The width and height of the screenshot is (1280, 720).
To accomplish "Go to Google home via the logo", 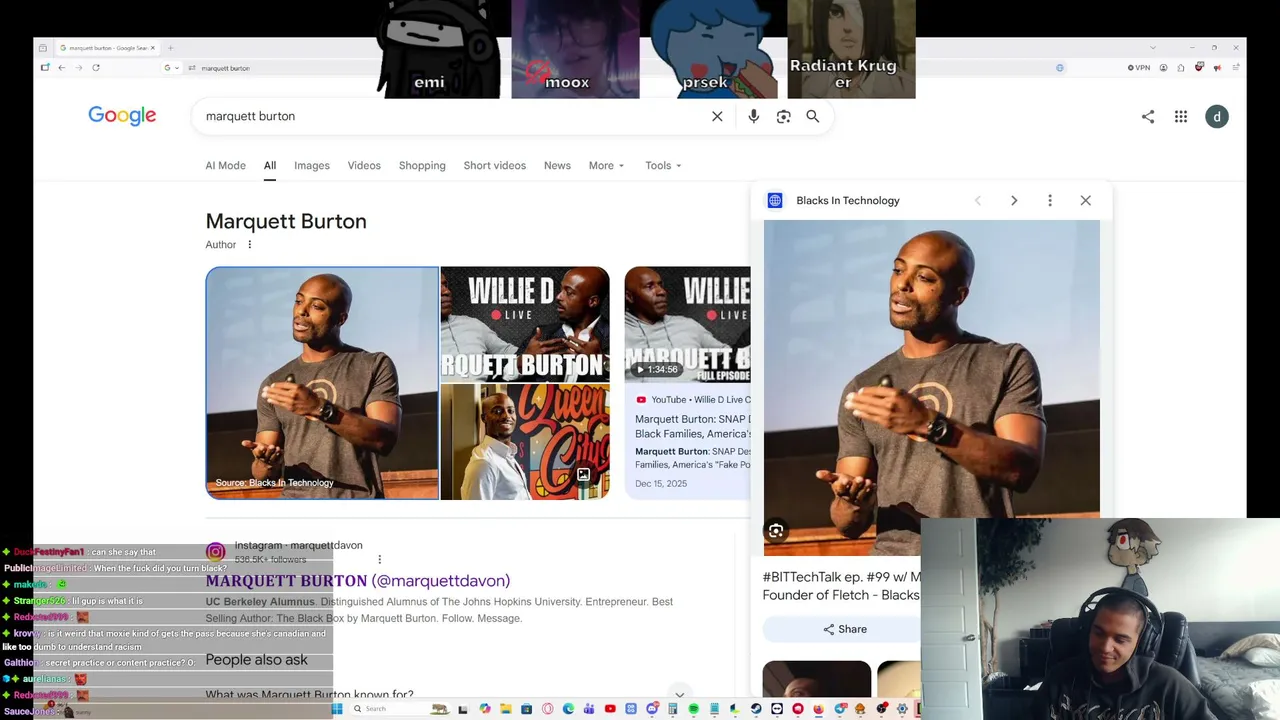I will pyautogui.click(x=122, y=116).
